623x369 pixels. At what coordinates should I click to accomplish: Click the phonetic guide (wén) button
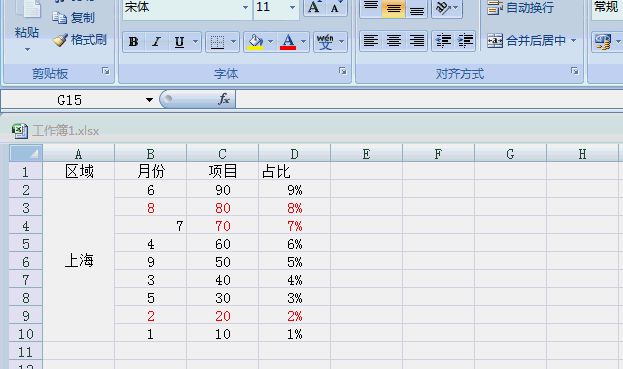coord(325,42)
